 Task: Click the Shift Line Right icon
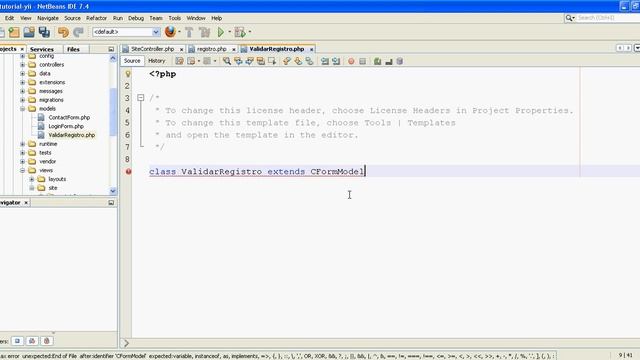click(336, 61)
